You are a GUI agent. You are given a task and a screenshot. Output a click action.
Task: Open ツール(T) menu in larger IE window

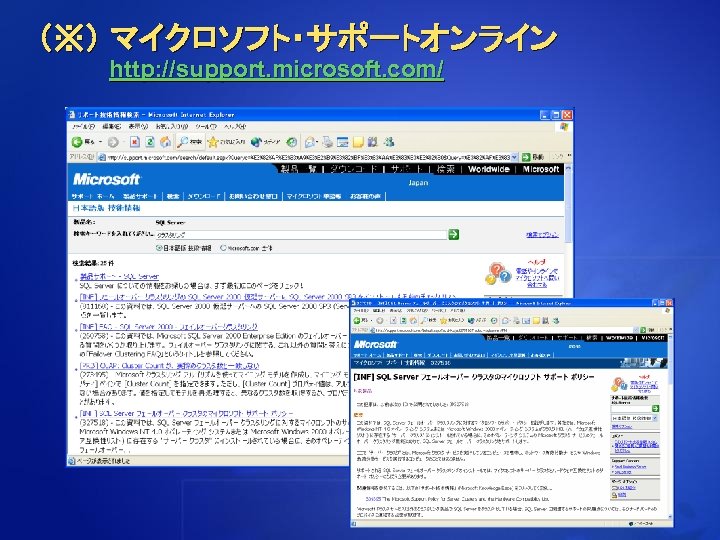(x=205, y=126)
